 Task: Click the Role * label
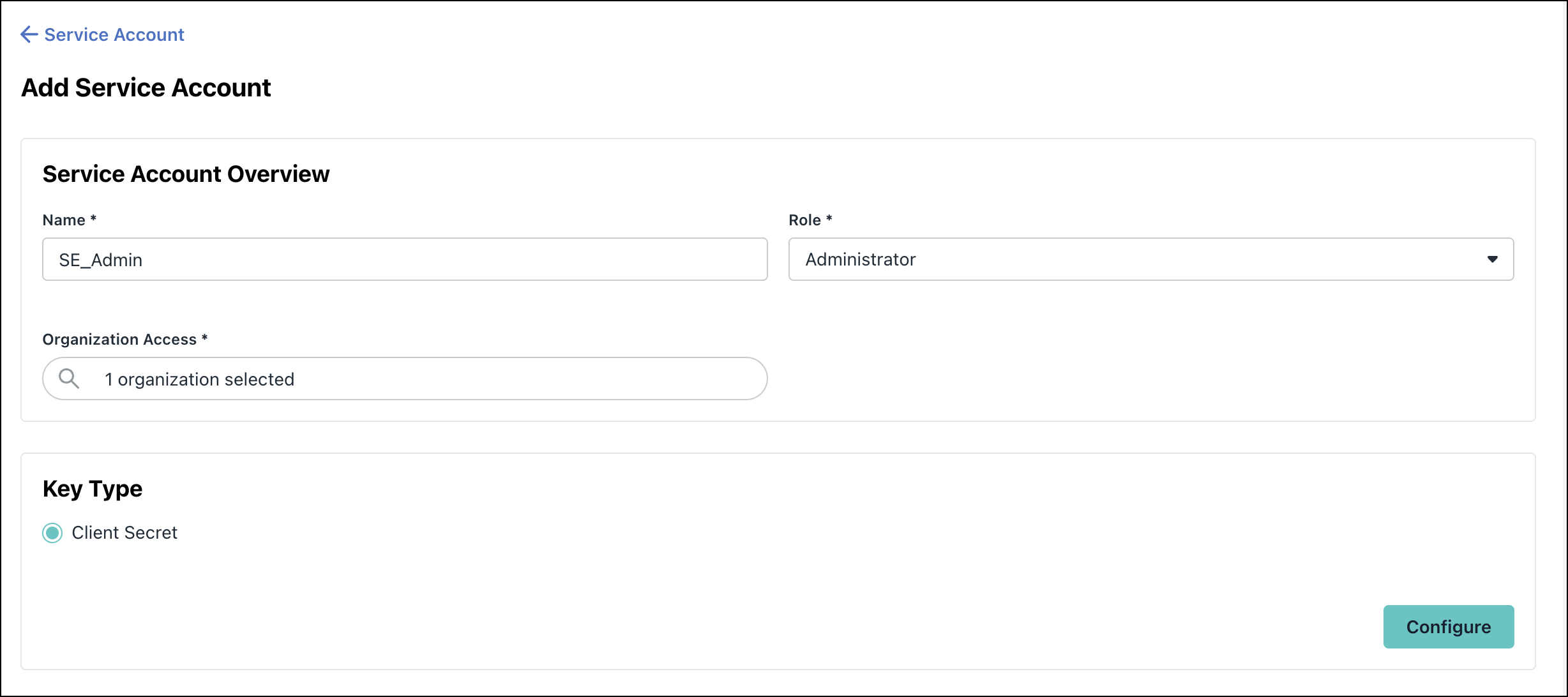[x=810, y=220]
